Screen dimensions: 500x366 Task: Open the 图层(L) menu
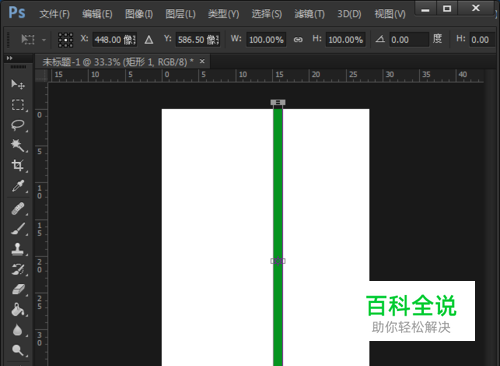click(180, 14)
